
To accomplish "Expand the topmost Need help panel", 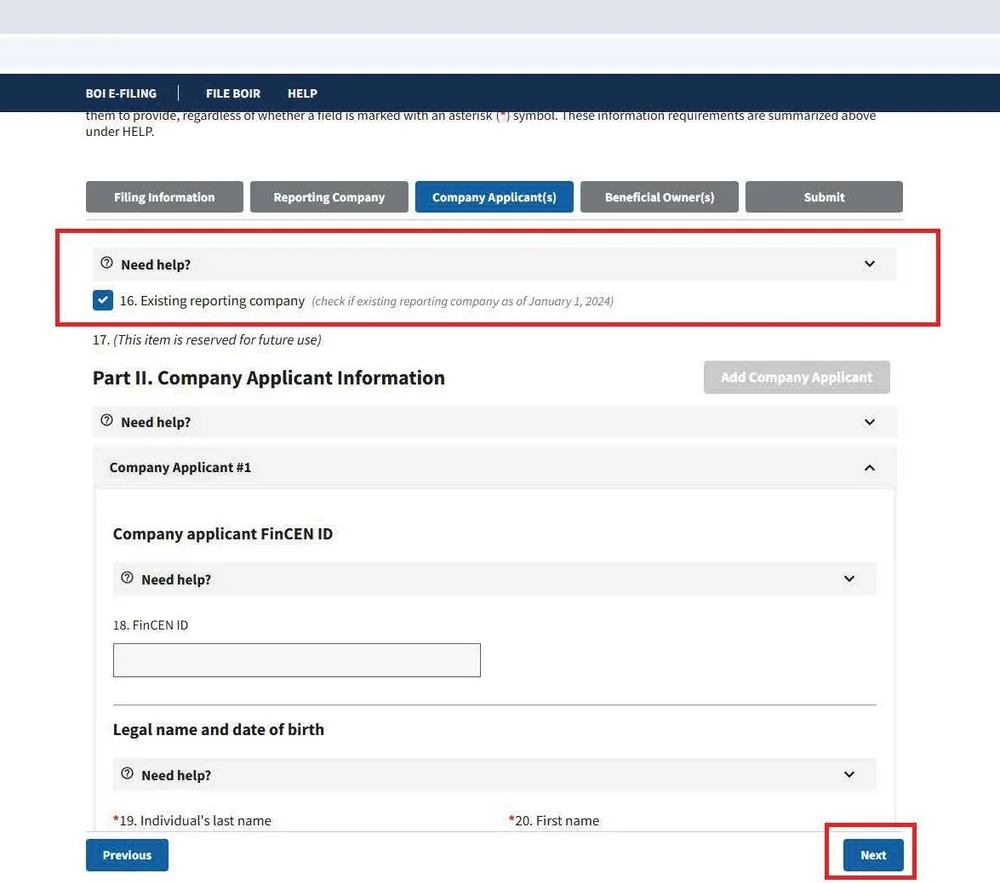I will coord(869,263).
